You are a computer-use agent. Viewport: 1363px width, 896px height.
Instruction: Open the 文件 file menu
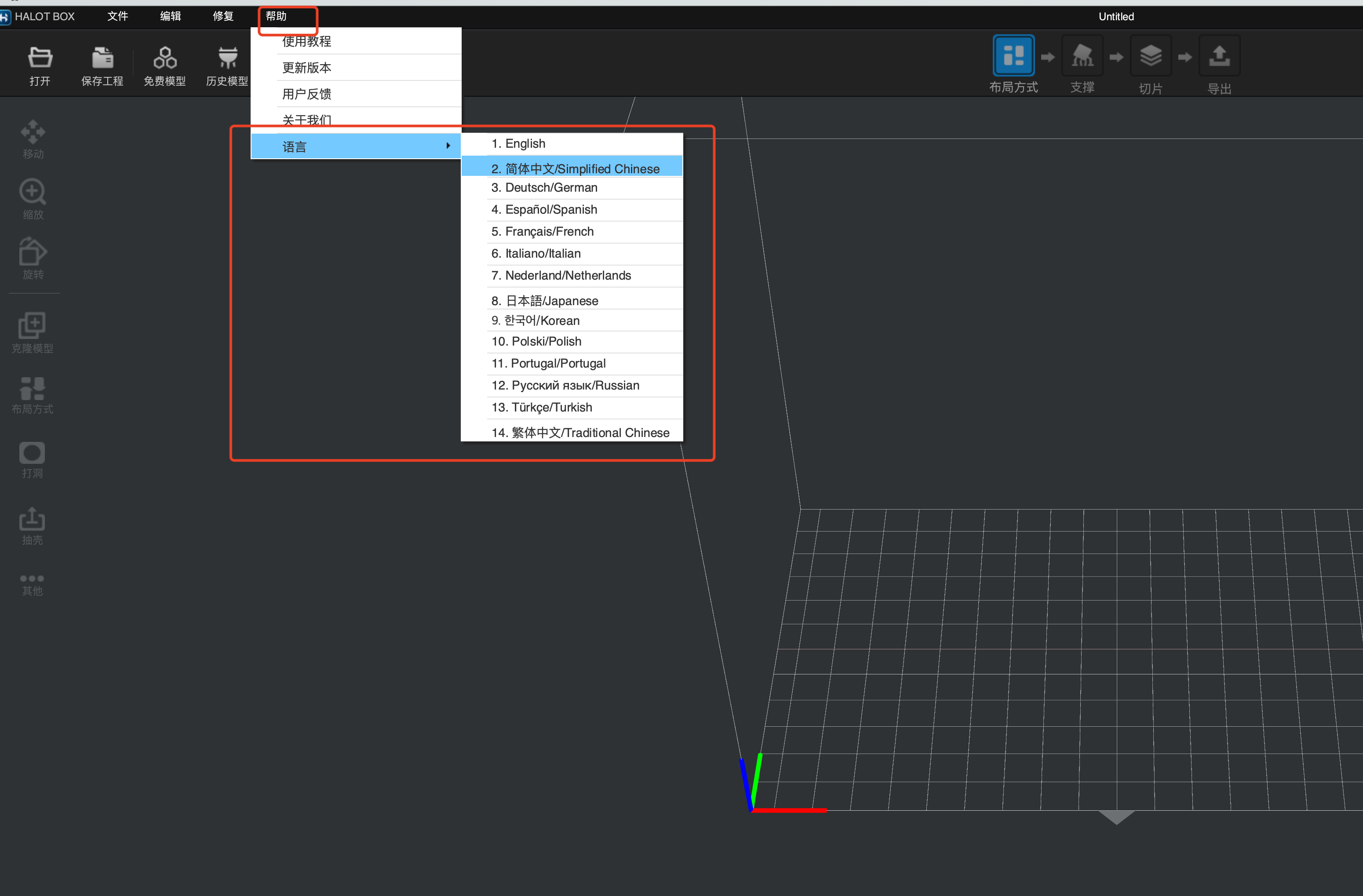117,16
